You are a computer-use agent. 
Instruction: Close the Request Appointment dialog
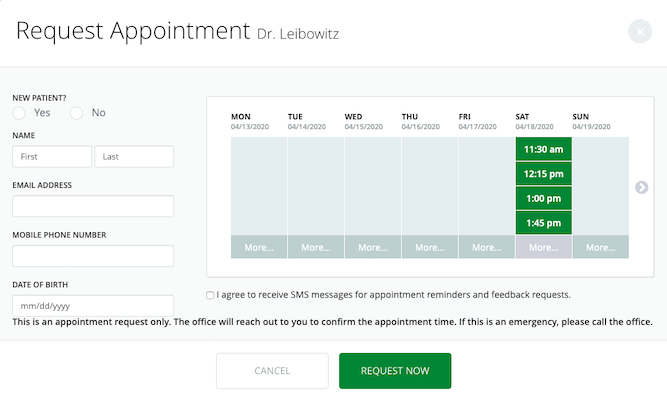[x=640, y=31]
